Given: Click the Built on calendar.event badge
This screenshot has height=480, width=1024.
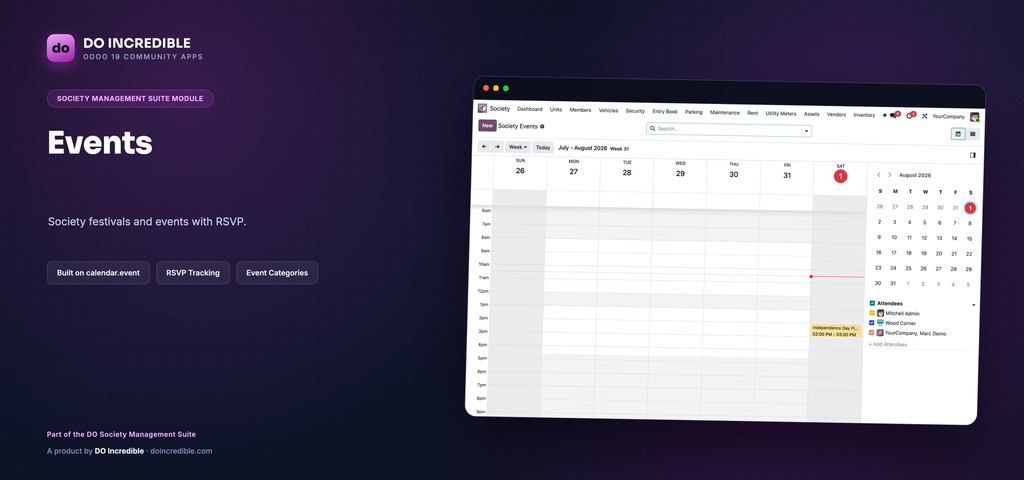Looking at the screenshot, I should 98,273.
